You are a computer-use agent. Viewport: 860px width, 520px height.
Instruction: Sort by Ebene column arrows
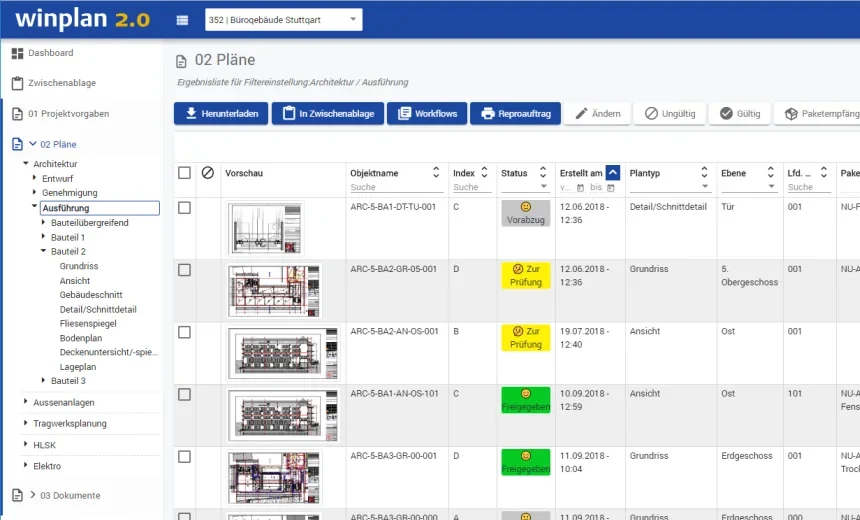tap(771, 172)
